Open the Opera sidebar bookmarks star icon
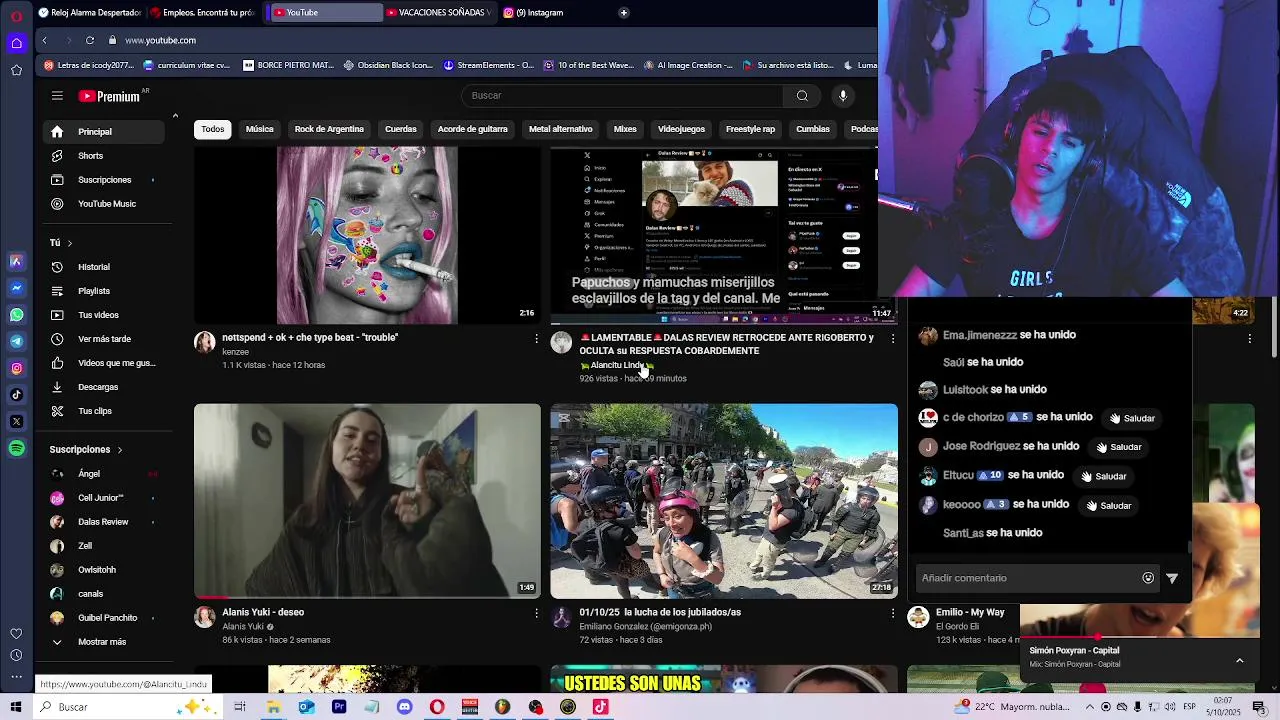The image size is (1280, 720). (16, 70)
